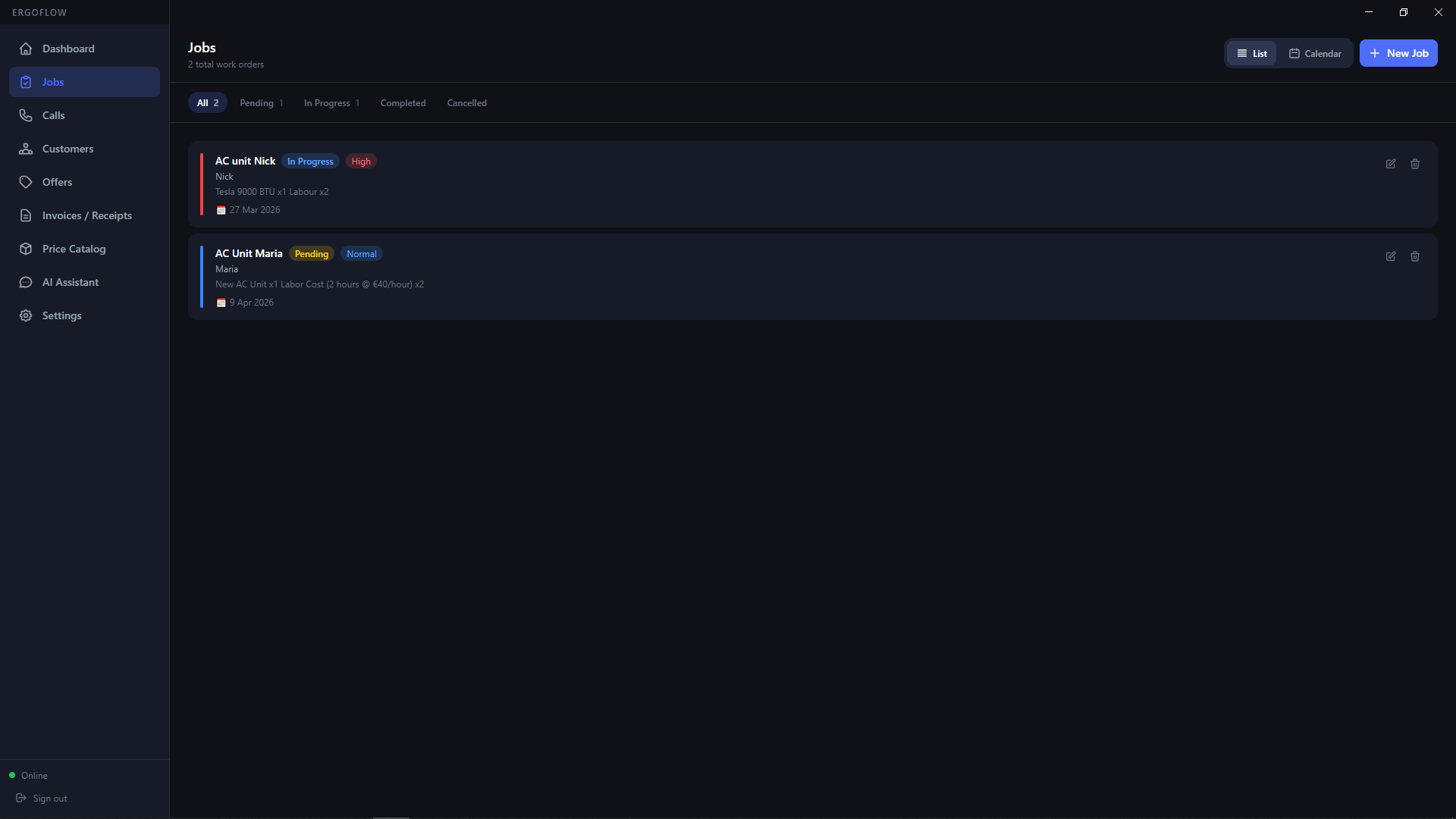Select the All jobs filter tab

pos(208,103)
